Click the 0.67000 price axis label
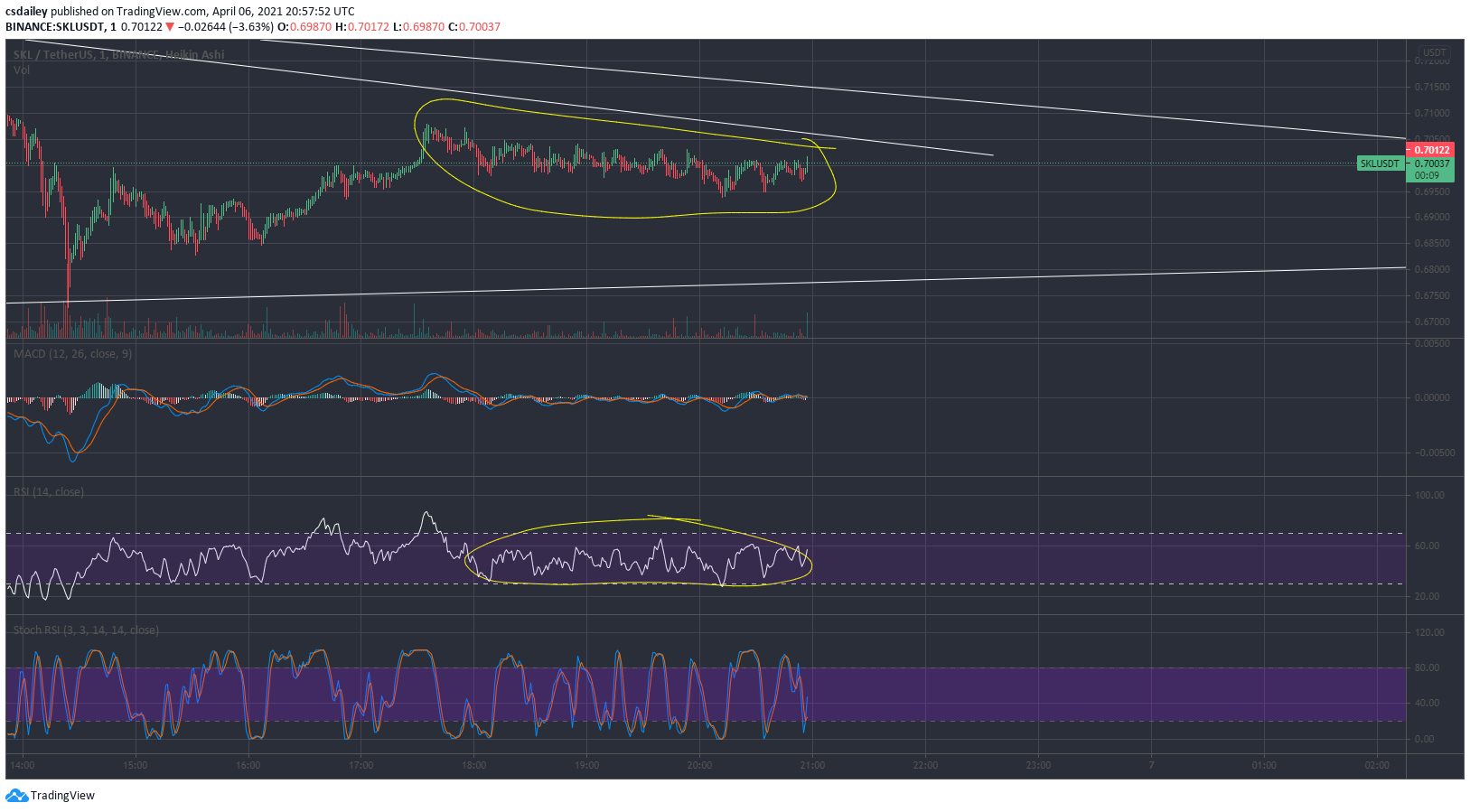This screenshot has width=1470, height=812. click(x=1432, y=322)
